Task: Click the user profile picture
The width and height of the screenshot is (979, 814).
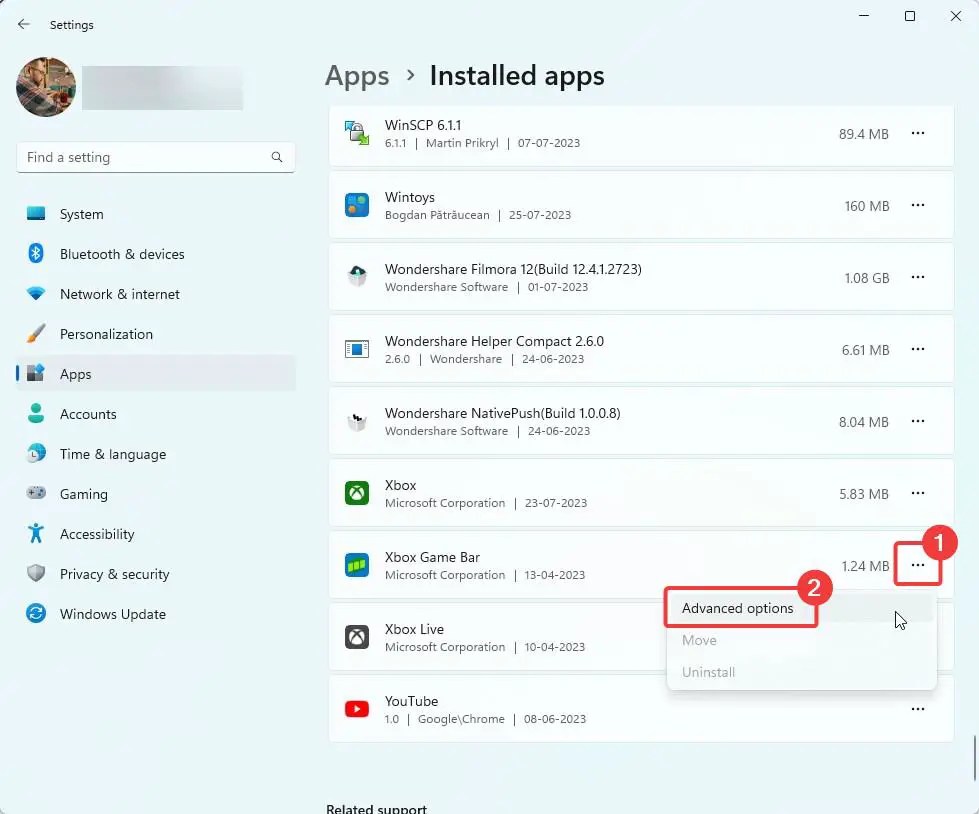Action: tap(46, 87)
